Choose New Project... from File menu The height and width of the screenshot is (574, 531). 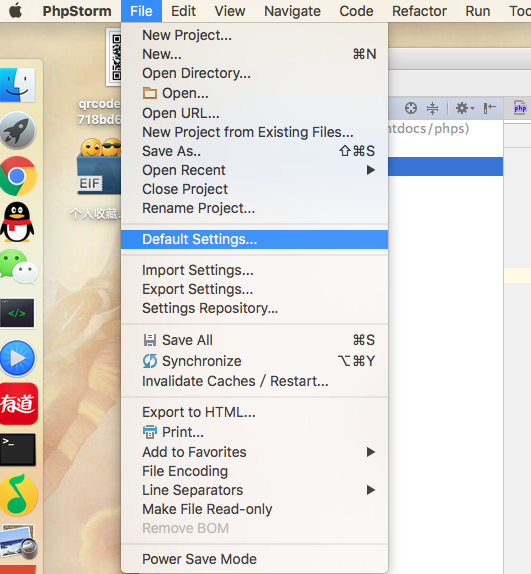[254, 35]
